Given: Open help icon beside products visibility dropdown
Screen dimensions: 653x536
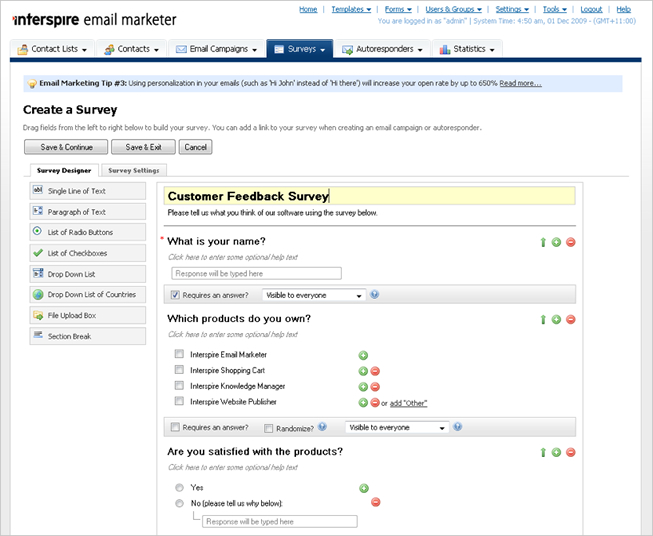Looking at the screenshot, I should coord(457,427).
